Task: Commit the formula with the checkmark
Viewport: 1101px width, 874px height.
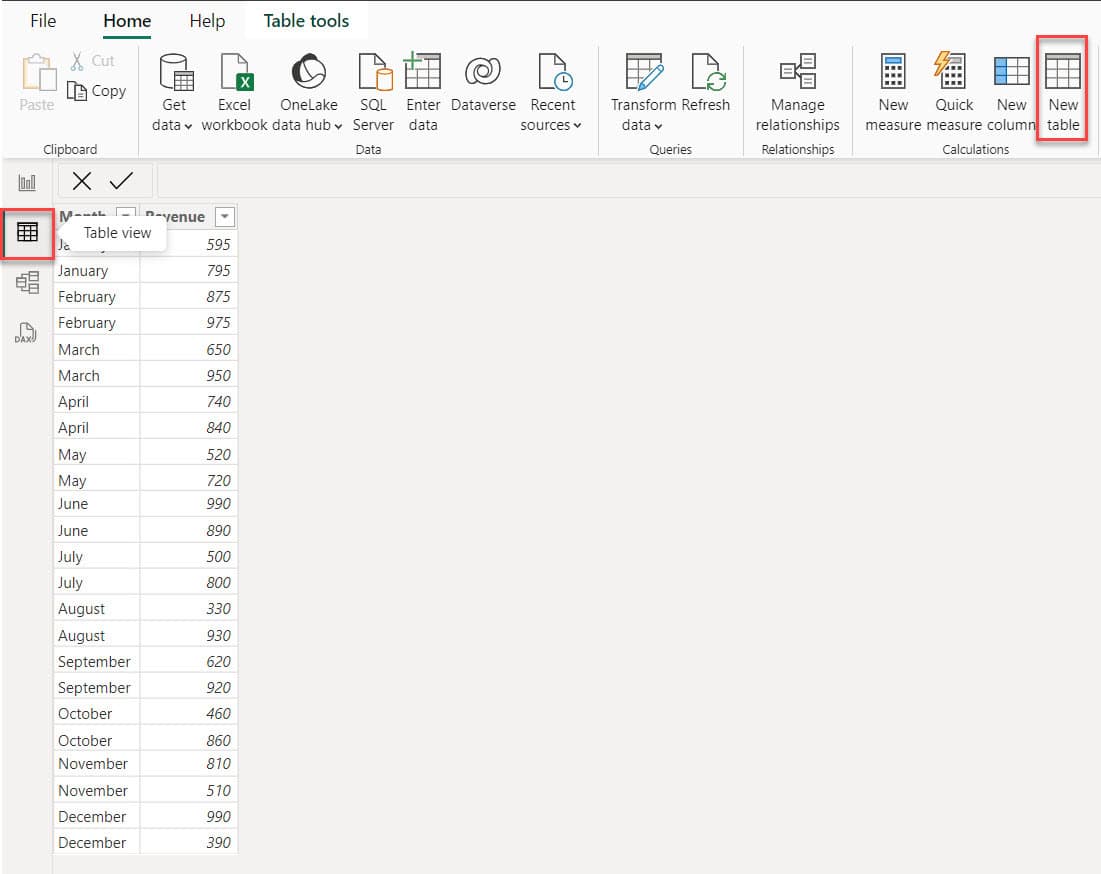Action: tap(121, 181)
